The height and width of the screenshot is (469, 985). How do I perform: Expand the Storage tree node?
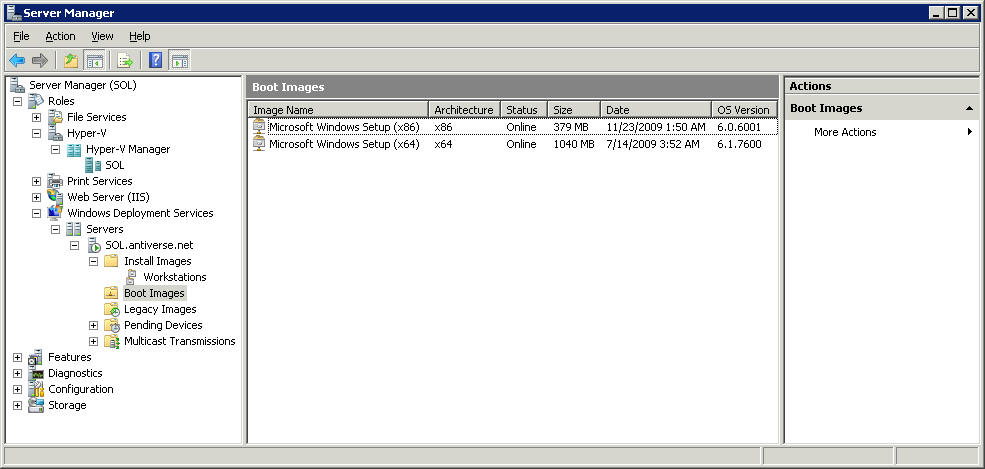pyautogui.click(x=18, y=406)
